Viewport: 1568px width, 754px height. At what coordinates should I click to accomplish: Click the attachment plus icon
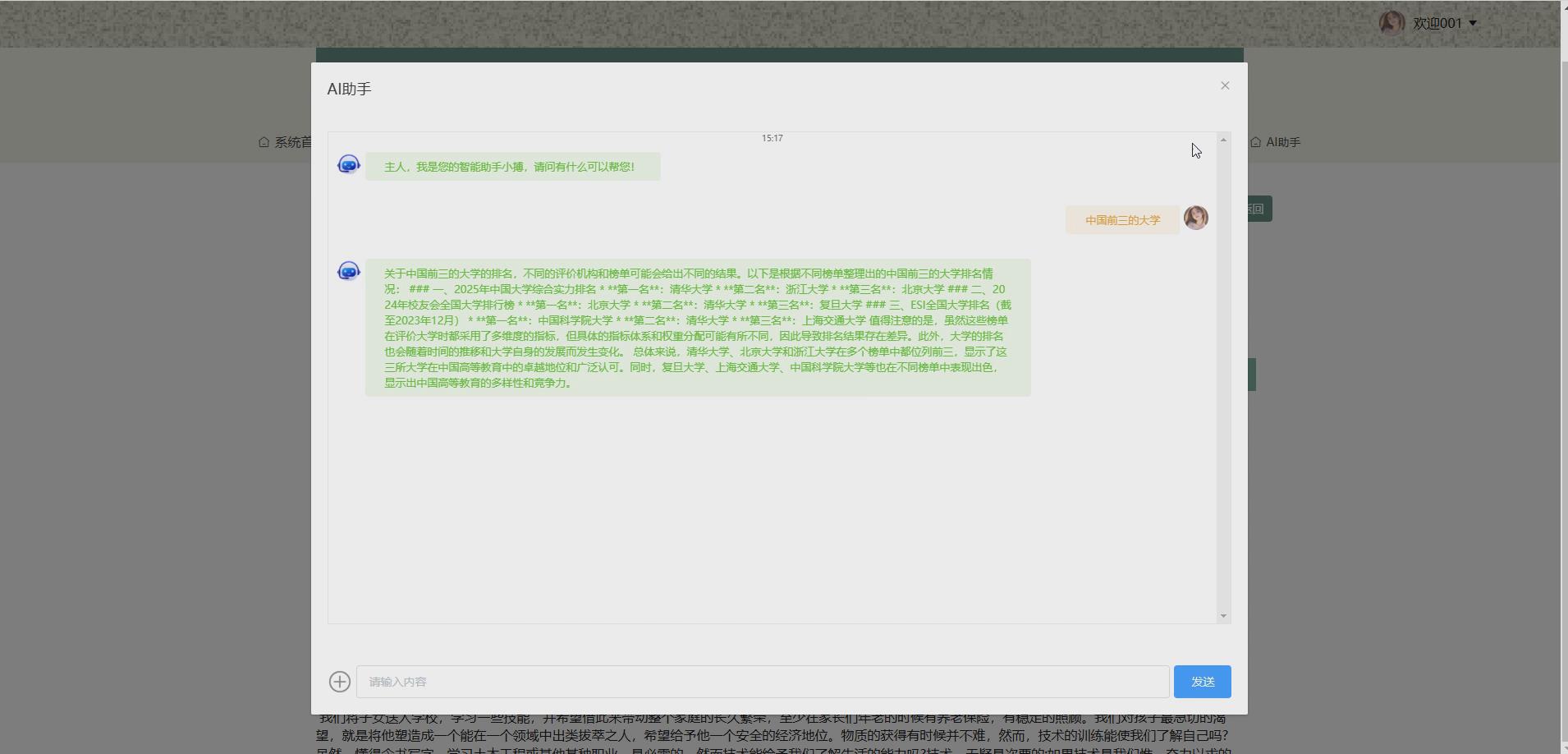pos(339,681)
